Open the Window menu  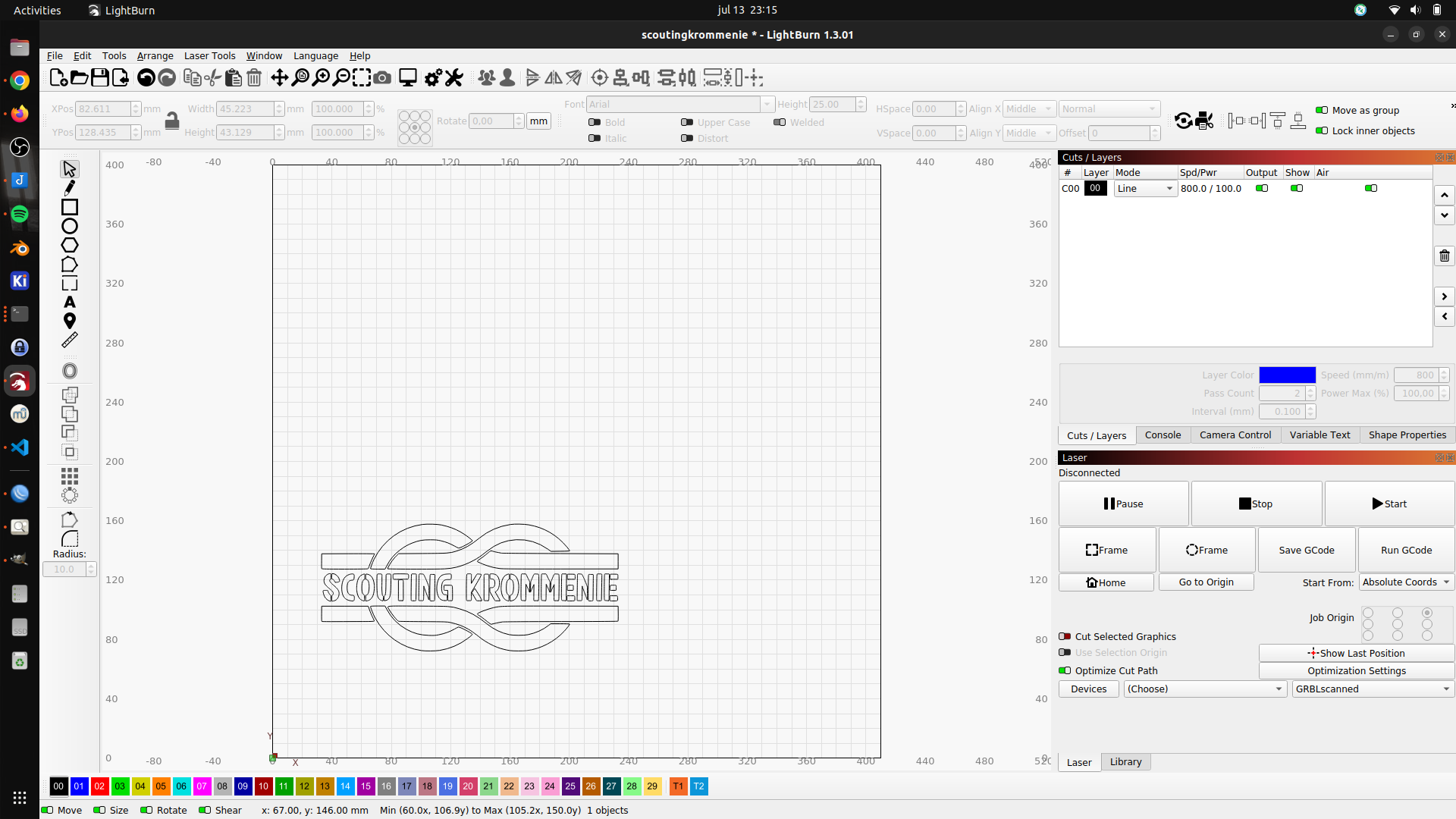(x=264, y=55)
